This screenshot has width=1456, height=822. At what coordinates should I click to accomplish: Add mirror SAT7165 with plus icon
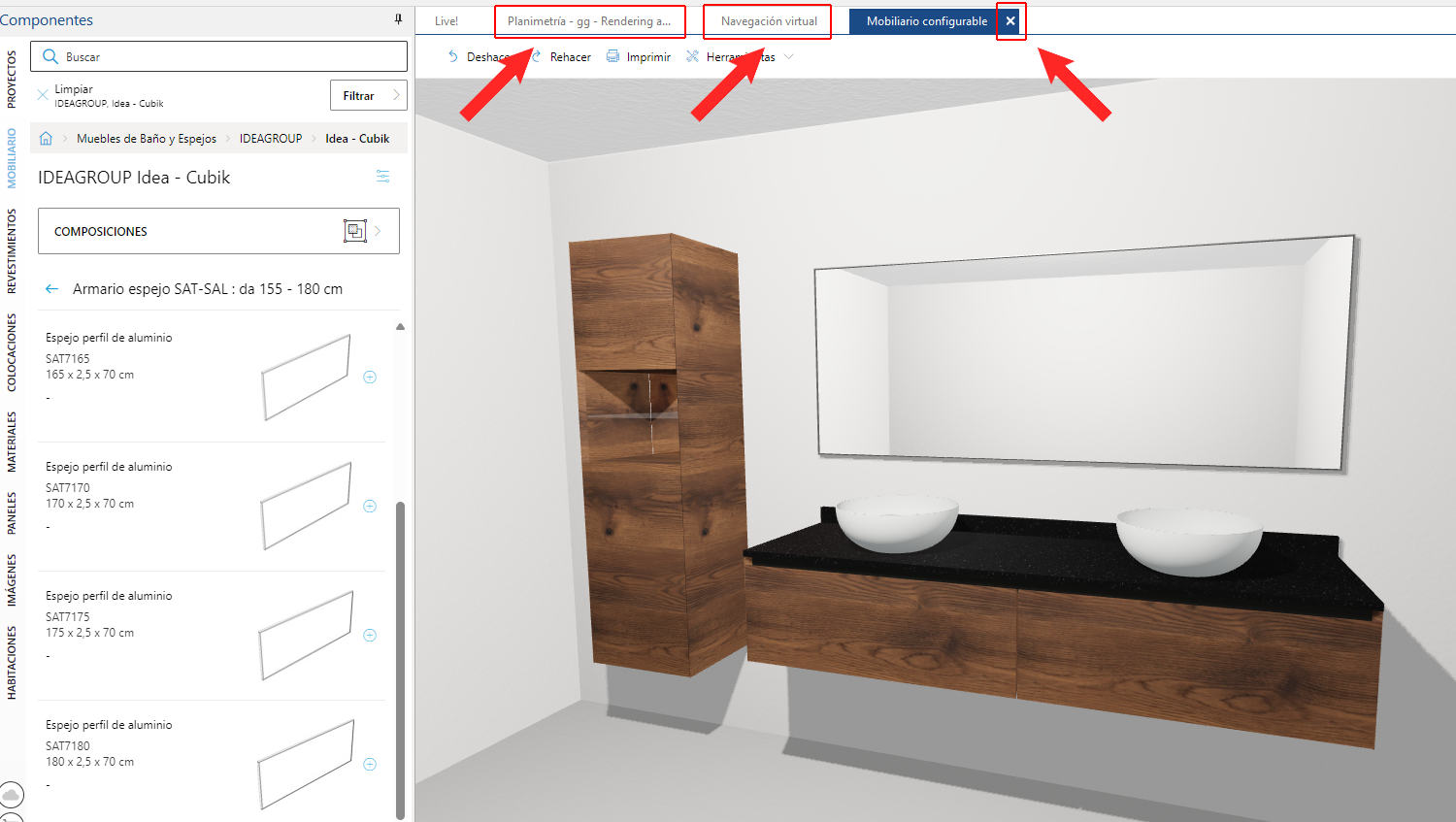(370, 377)
